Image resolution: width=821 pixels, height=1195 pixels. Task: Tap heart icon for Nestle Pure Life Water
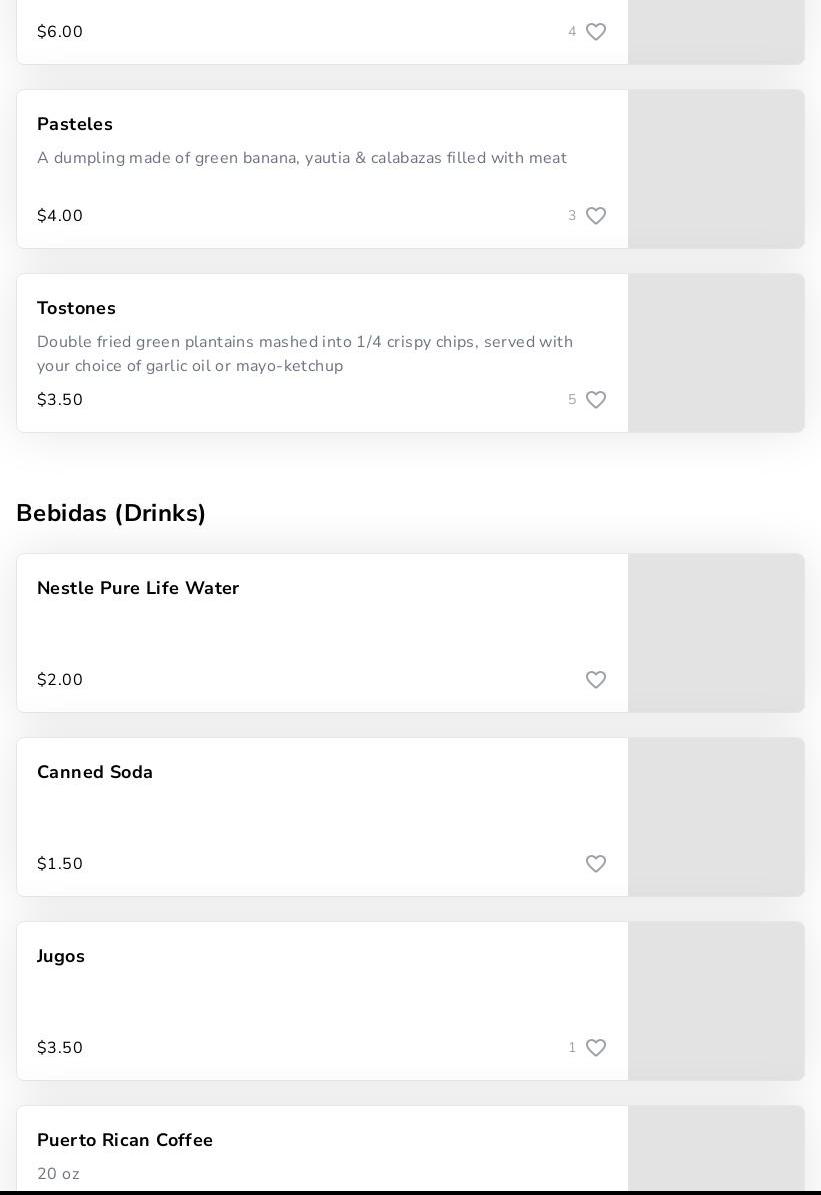click(x=595, y=679)
